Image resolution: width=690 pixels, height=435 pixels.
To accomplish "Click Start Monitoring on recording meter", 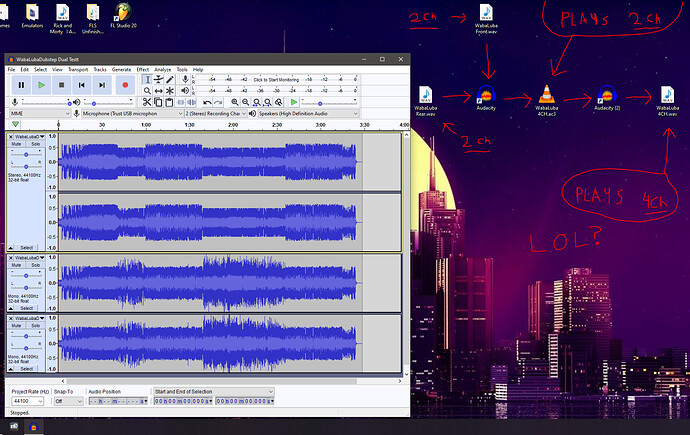I will tap(276, 80).
